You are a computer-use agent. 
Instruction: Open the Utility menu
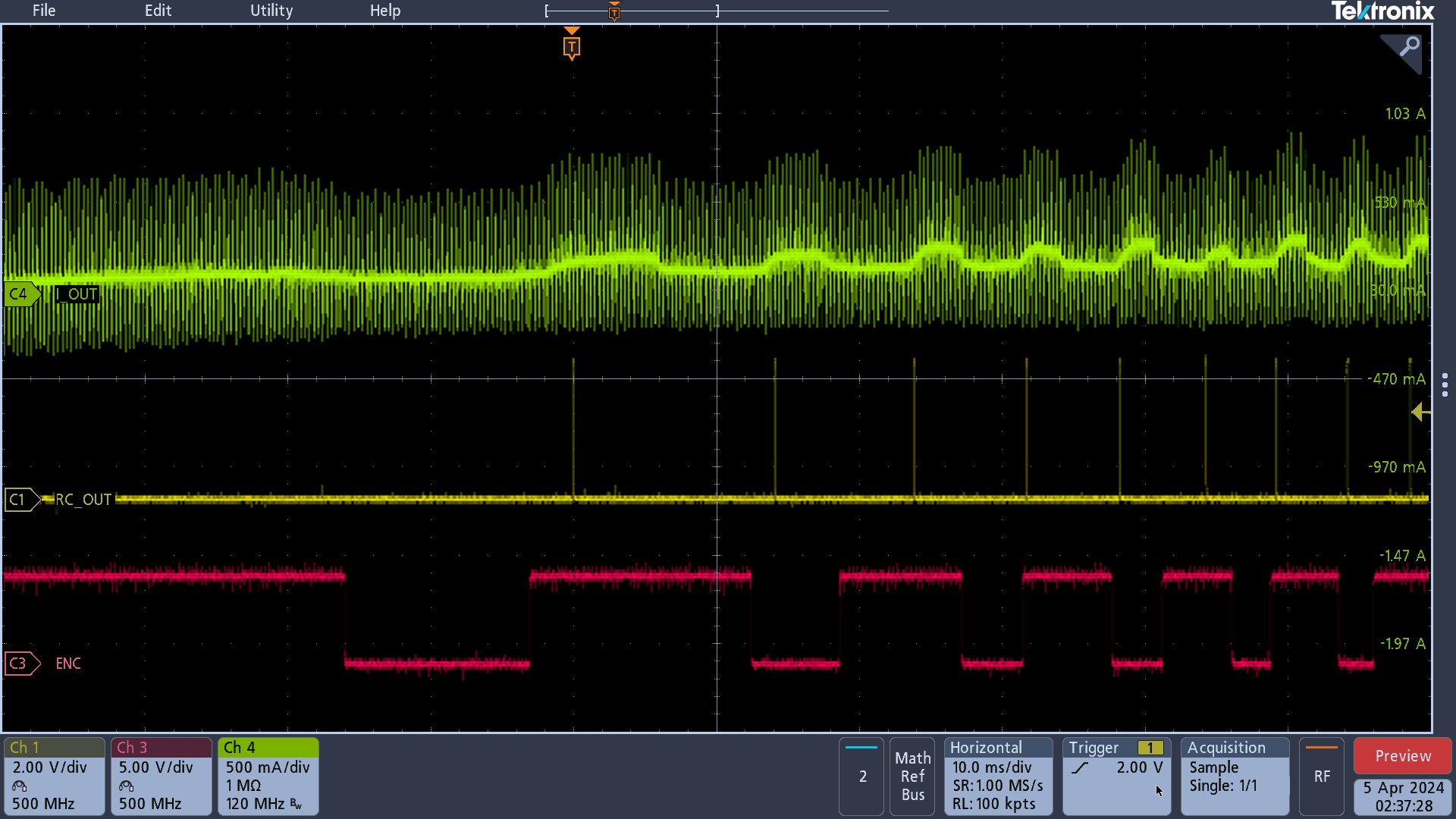271,11
